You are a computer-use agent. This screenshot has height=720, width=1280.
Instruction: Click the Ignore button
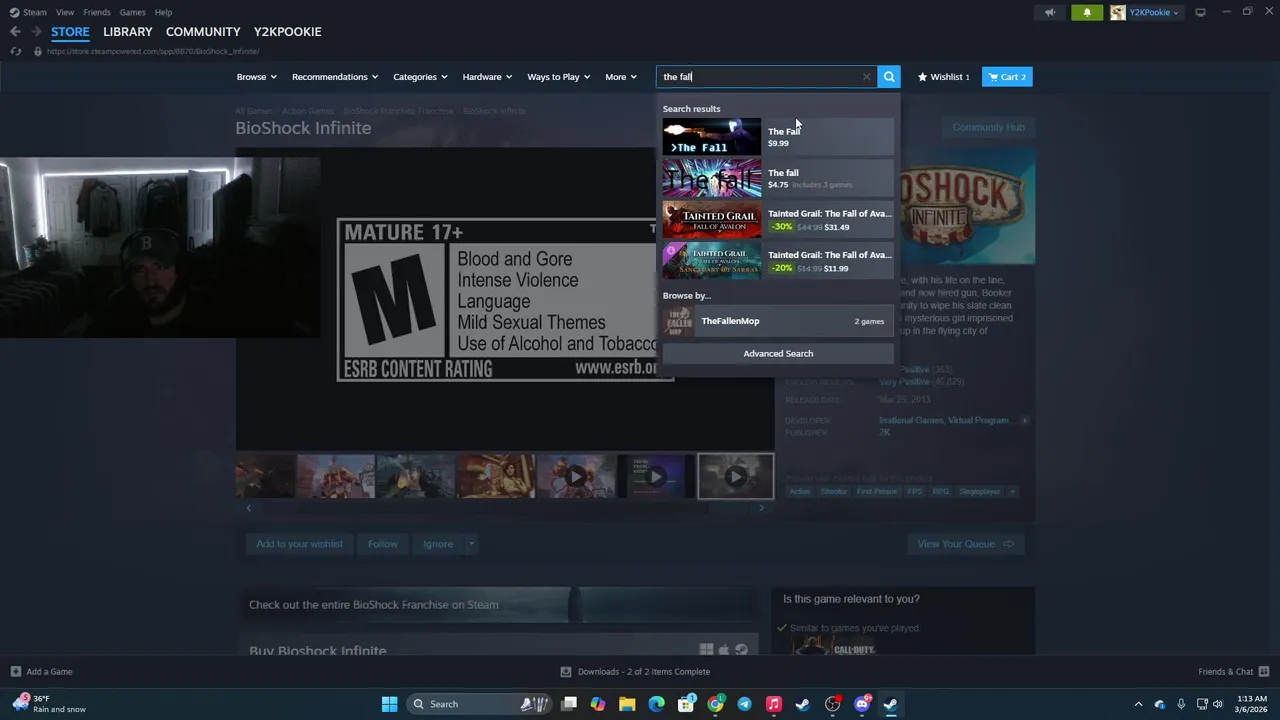click(x=438, y=544)
